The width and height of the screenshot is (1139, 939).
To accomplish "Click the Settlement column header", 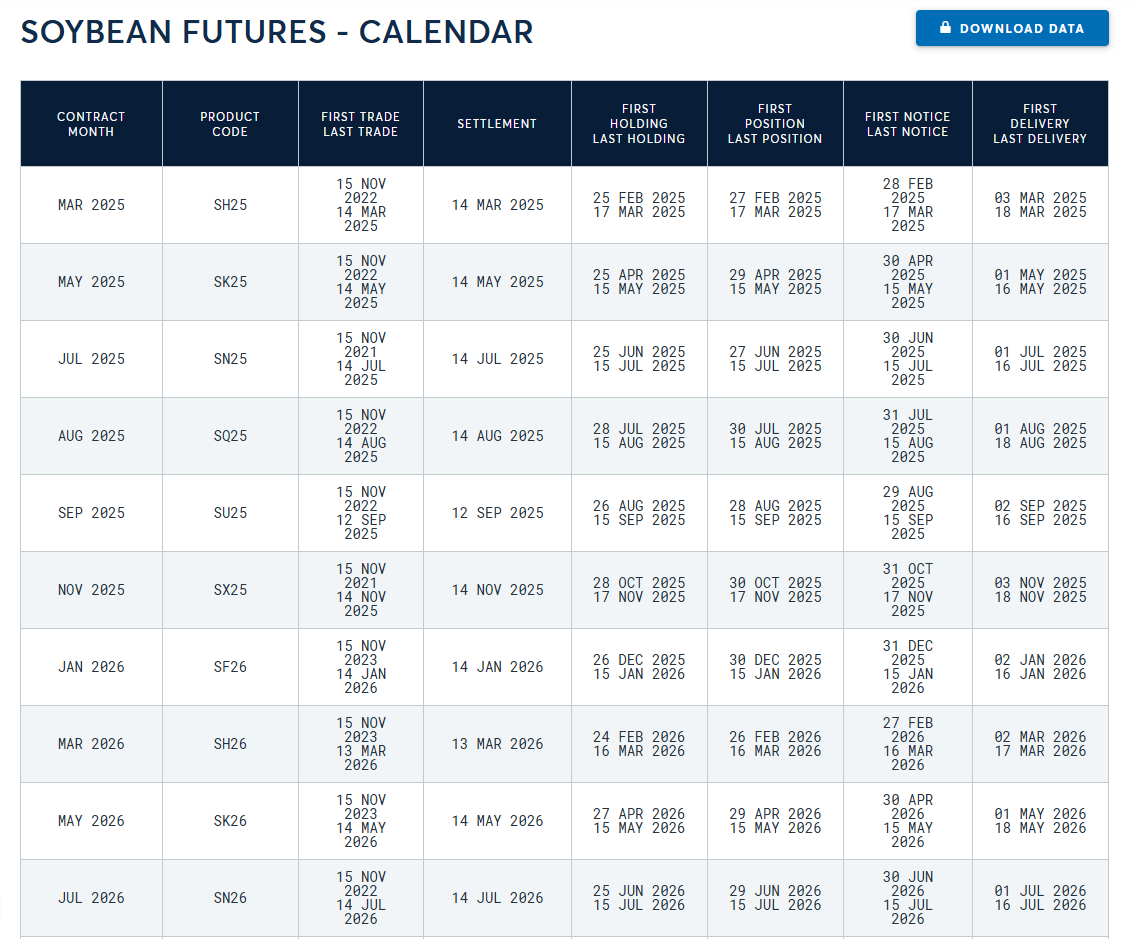I will (498, 124).
